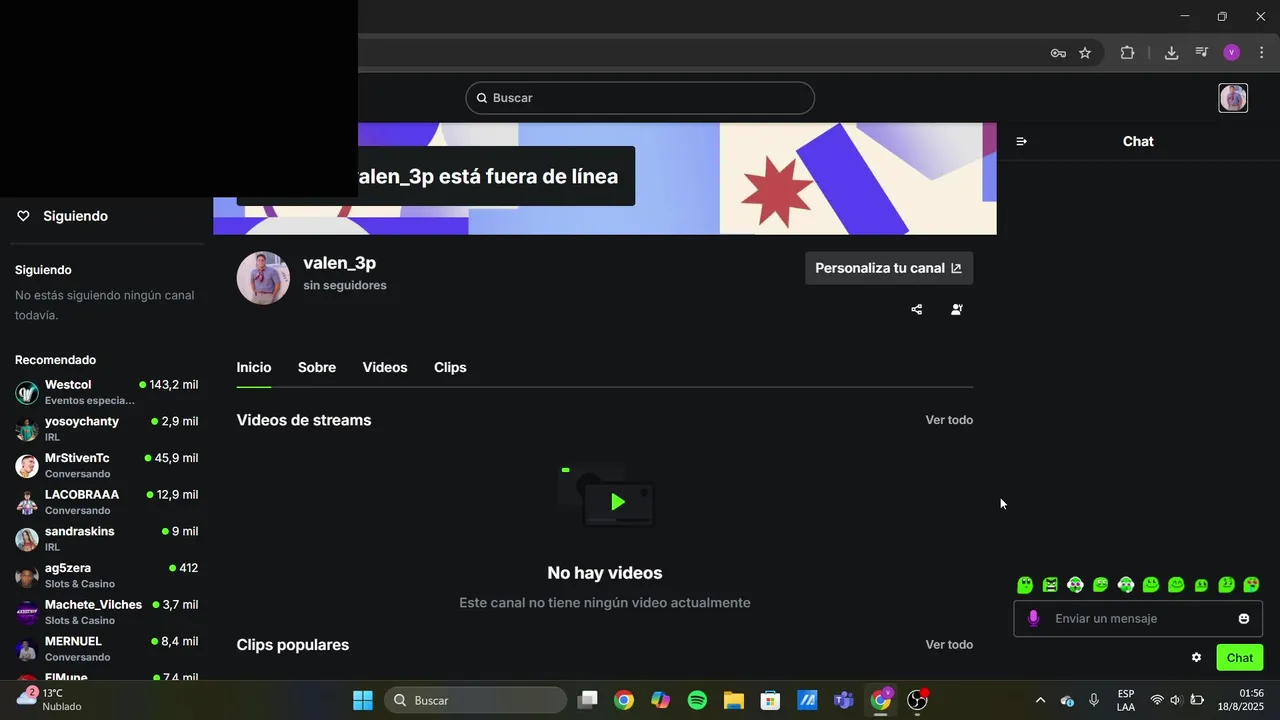
Task: Open recommended channel sandraskins
Action: click(106, 539)
